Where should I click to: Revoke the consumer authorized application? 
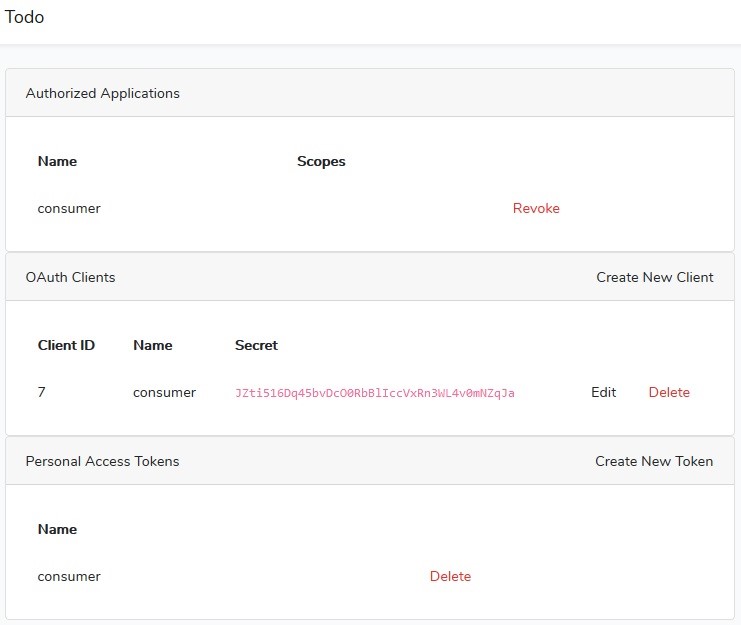click(x=536, y=208)
